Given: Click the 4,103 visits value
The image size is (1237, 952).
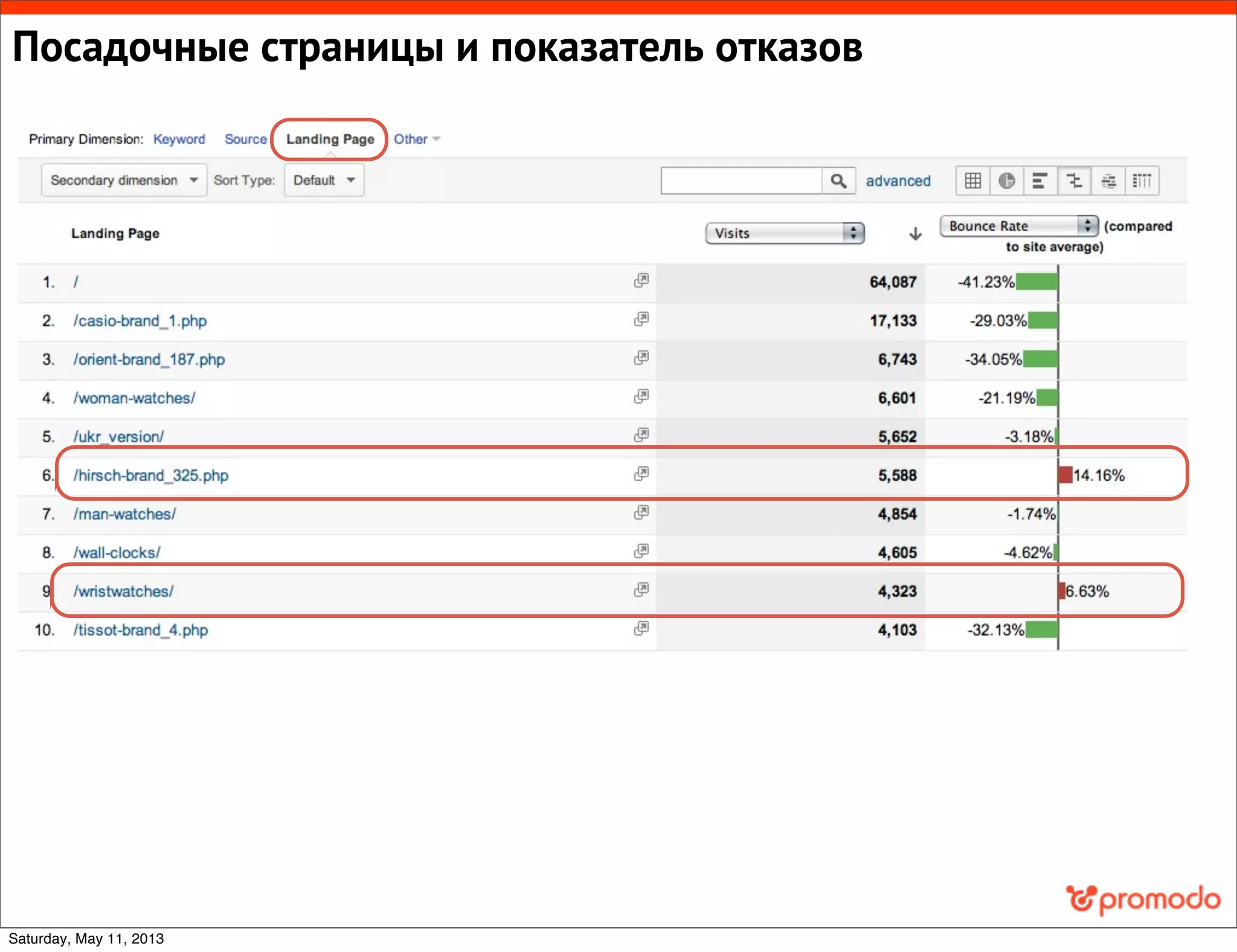Looking at the screenshot, I should [897, 630].
